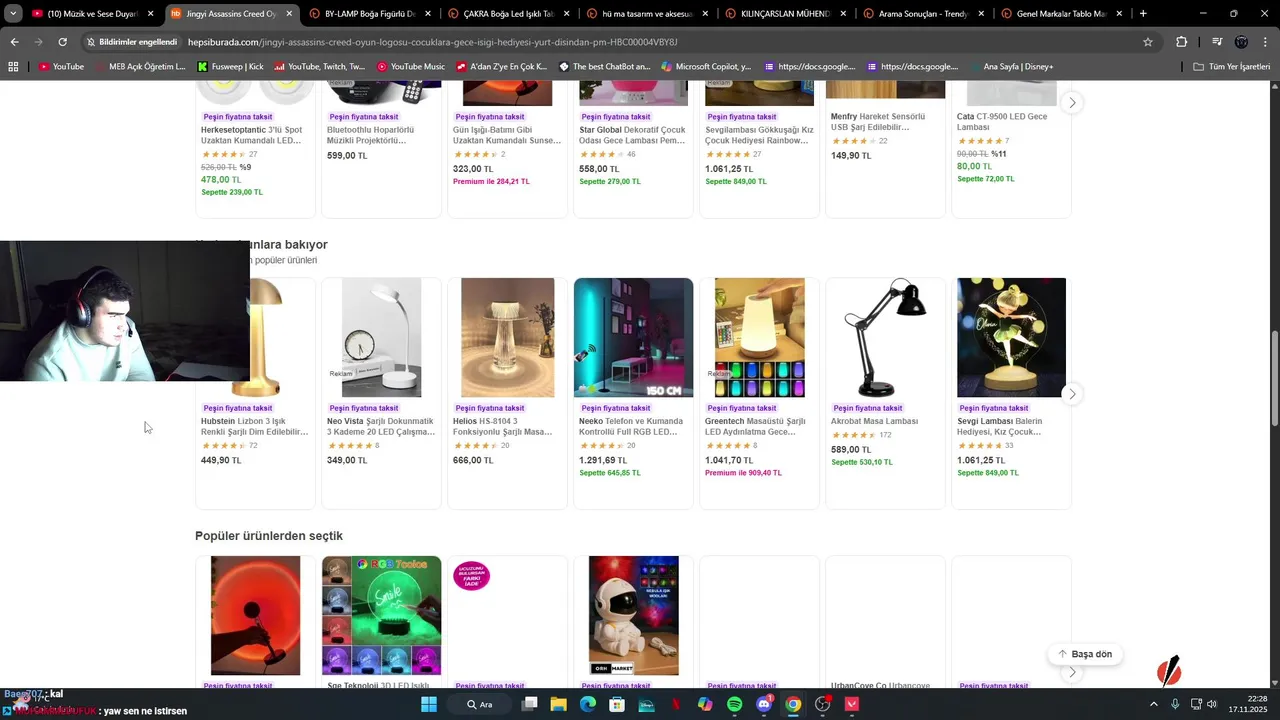Open the Chrome profile avatar
Screen dimensions: 1280x720
click(x=1241, y=42)
